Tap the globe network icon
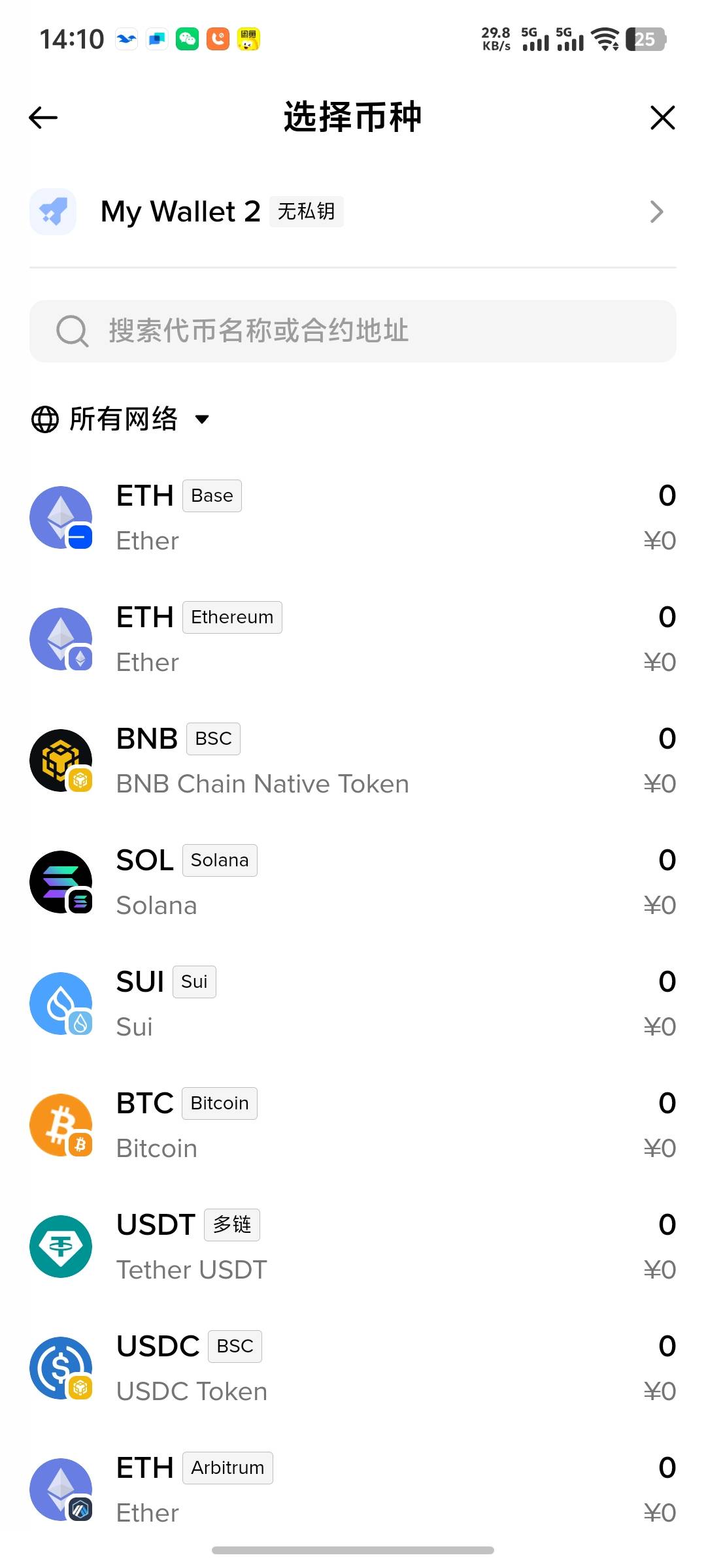706x1568 pixels. [45, 419]
